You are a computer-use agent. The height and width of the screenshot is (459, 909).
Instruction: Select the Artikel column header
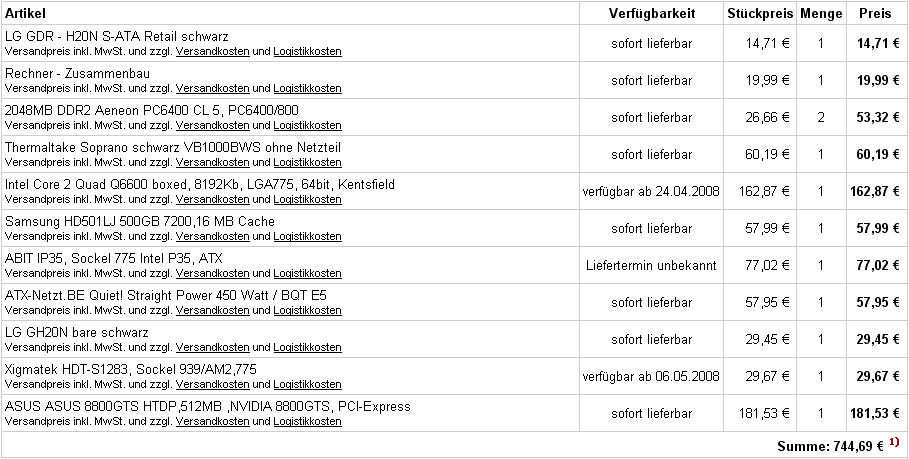click(x=26, y=13)
